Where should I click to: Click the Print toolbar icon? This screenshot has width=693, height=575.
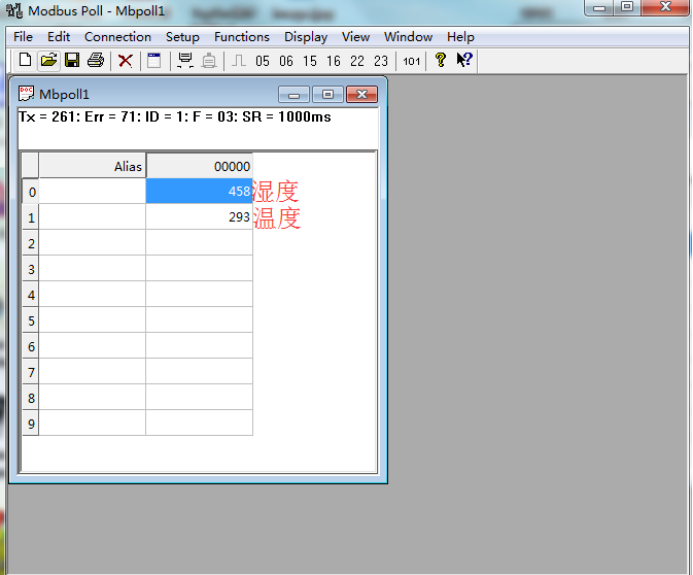tap(95, 61)
